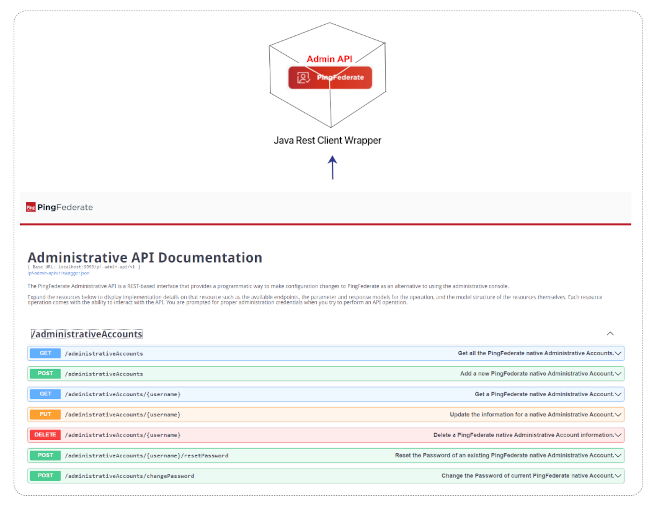Click the red PingFederate badge in the cube
653x507 pixels.
pos(330,77)
